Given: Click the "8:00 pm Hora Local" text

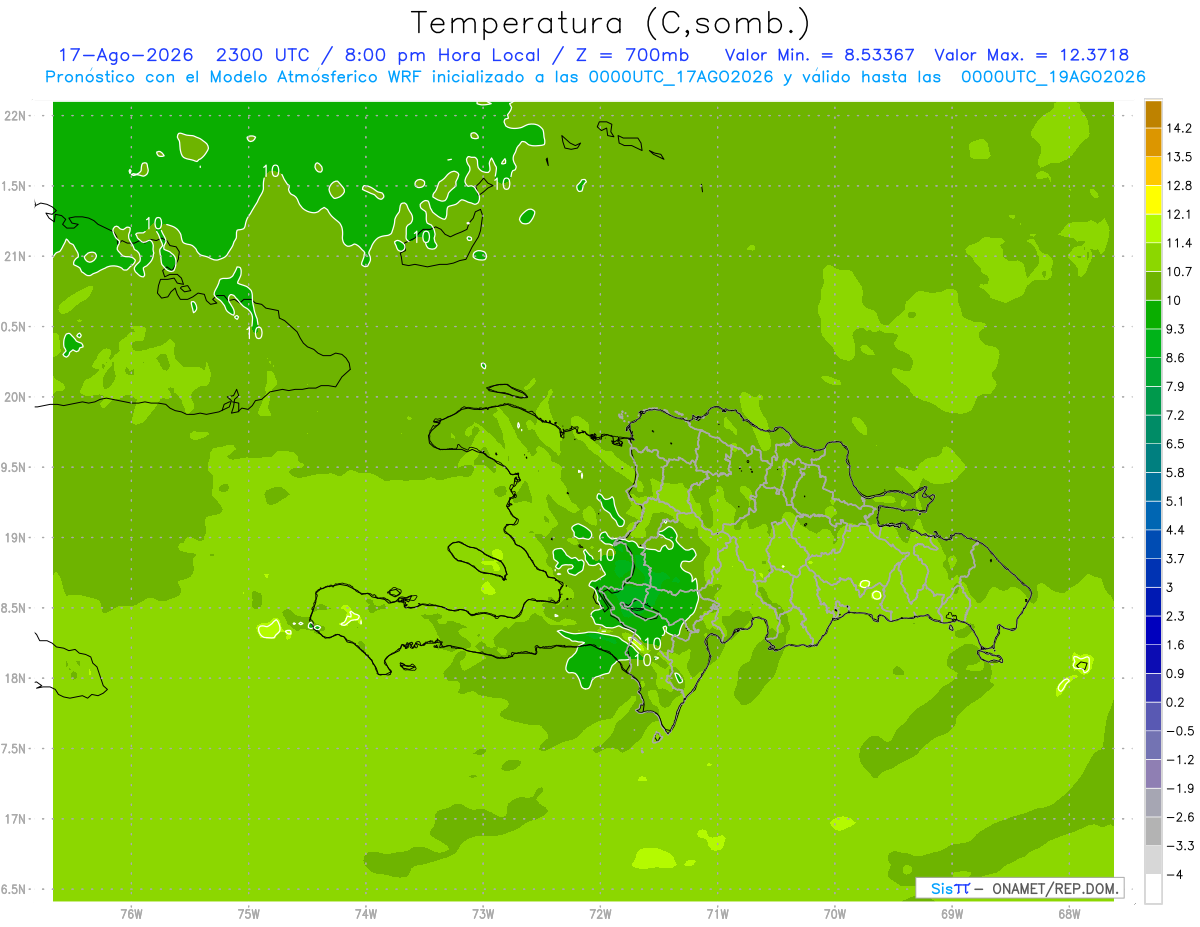Looking at the screenshot, I should tap(442, 55).
